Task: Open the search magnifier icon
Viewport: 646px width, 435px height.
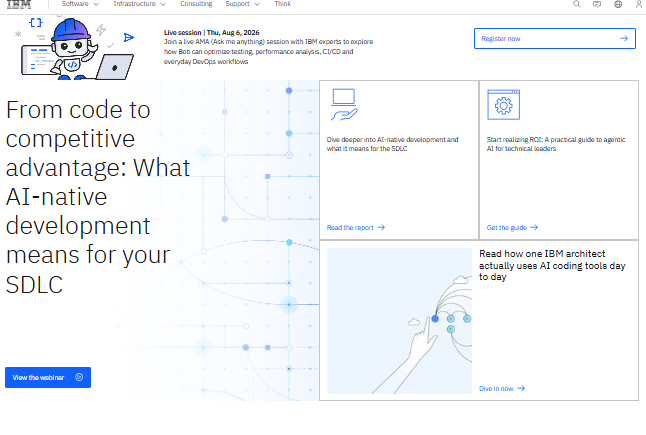Action: point(577,4)
